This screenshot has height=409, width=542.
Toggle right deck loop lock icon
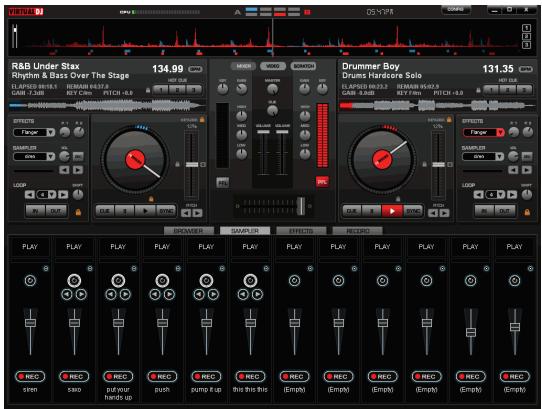pyautogui.click(x=527, y=212)
